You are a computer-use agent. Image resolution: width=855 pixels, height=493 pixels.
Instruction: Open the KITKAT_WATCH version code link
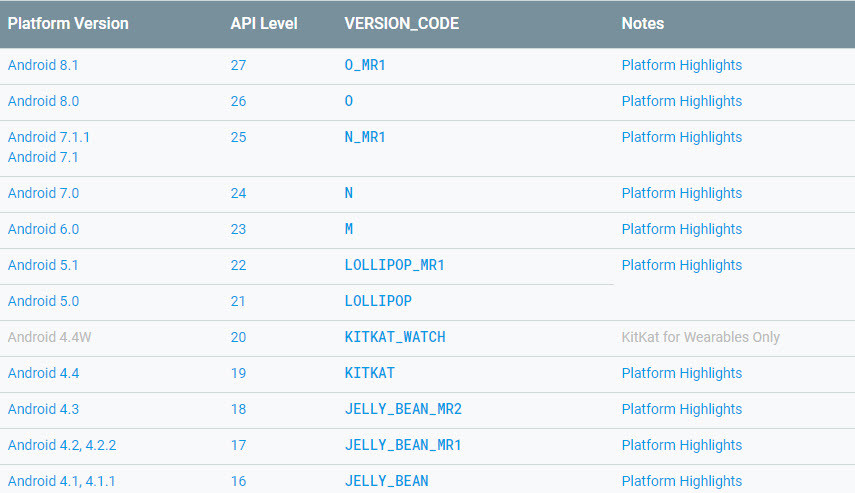395,338
